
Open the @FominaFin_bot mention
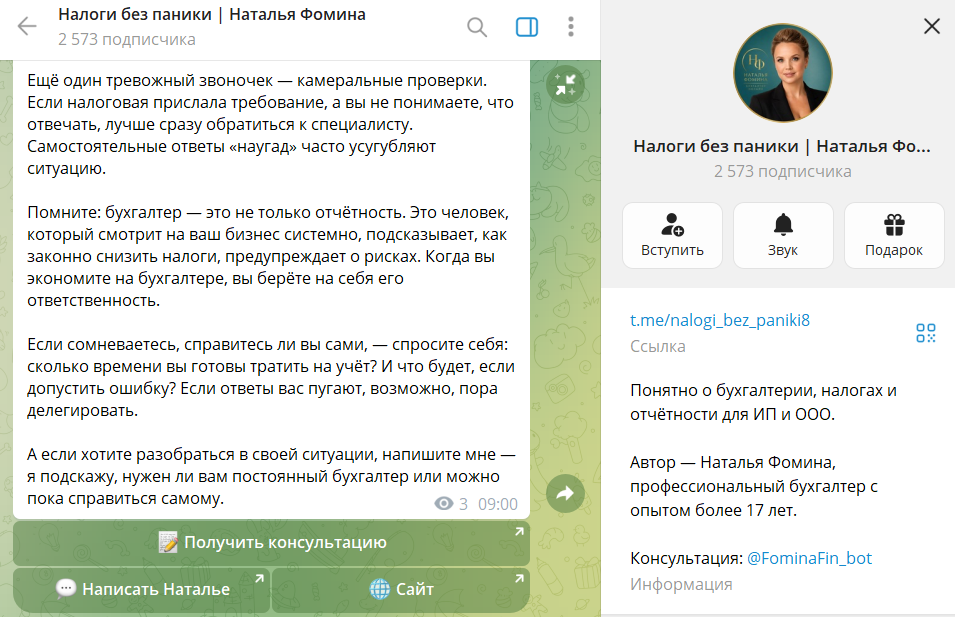[x=809, y=558]
